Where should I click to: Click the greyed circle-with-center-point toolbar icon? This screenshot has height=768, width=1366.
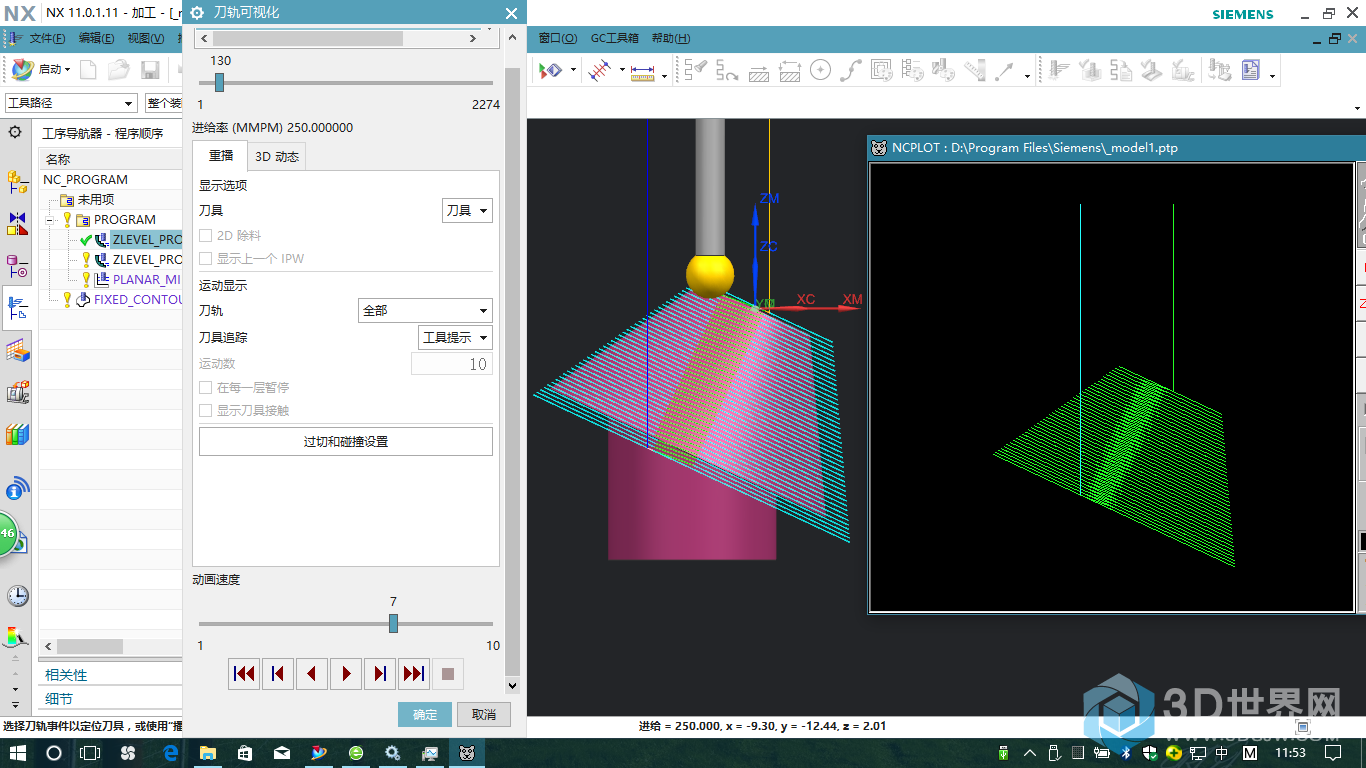pyautogui.click(x=821, y=70)
